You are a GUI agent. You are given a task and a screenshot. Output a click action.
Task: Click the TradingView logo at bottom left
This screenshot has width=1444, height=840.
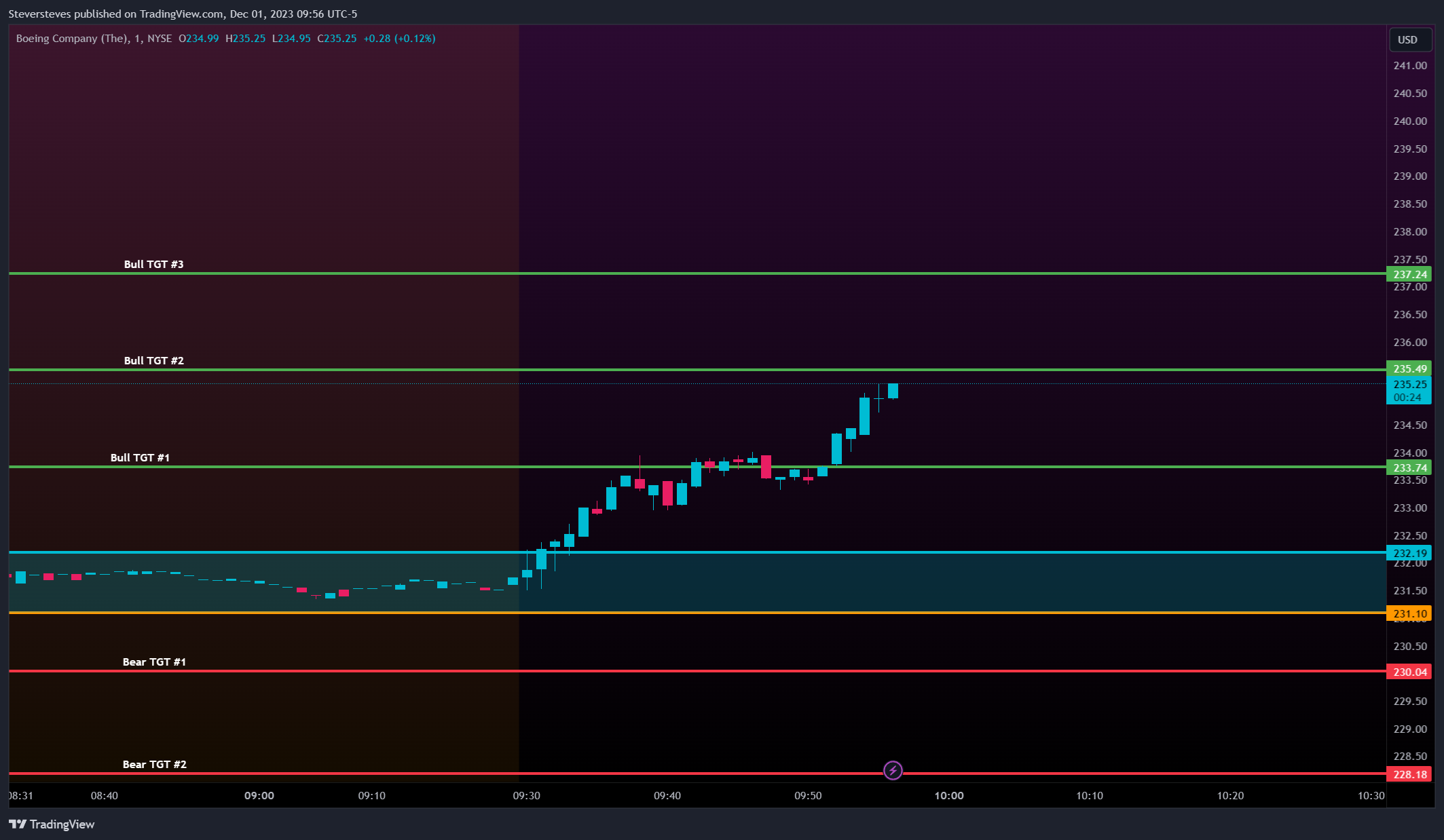coord(52,824)
